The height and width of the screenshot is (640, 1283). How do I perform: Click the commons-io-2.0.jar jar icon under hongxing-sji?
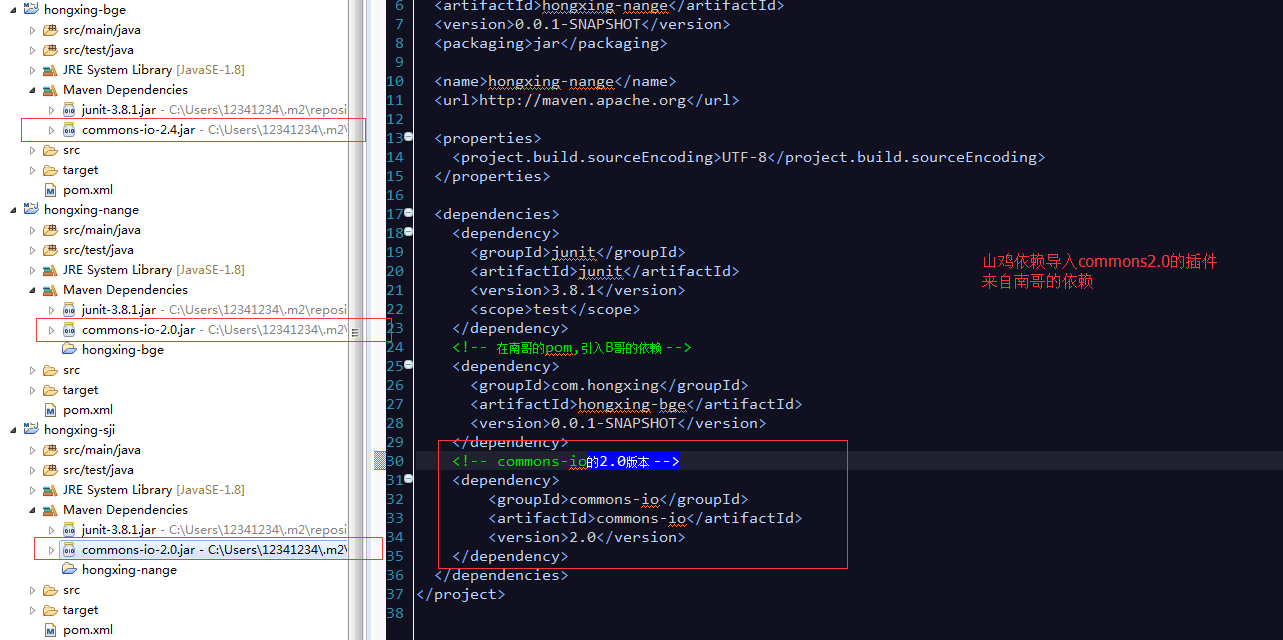[x=69, y=550]
